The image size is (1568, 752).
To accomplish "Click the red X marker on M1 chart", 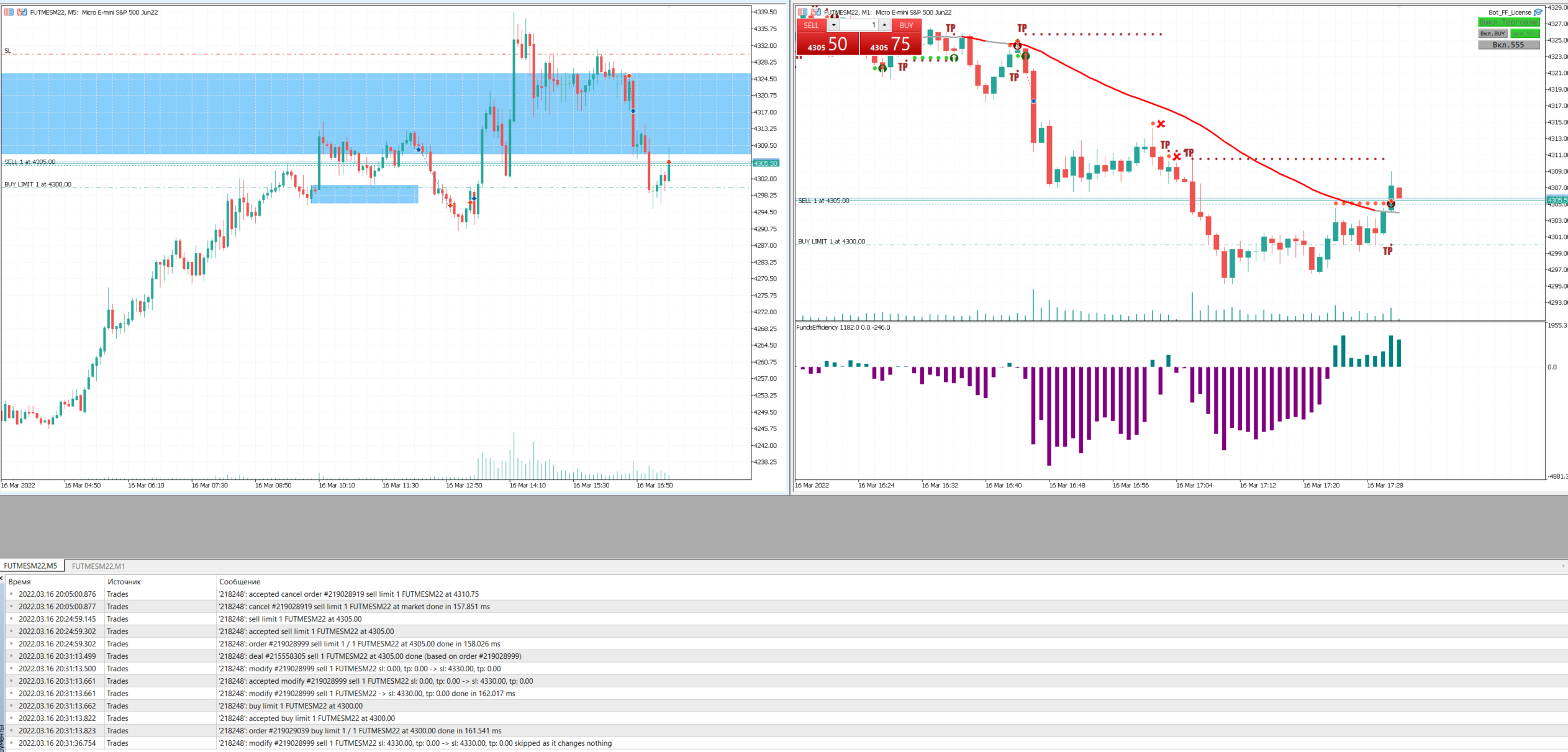I will 1161,124.
